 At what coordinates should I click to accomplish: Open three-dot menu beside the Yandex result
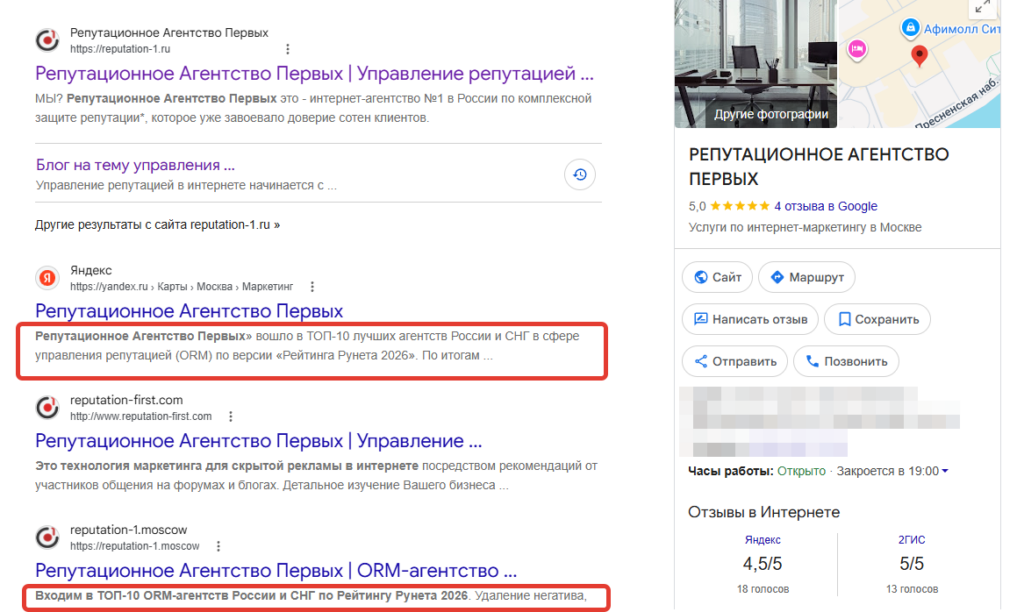click(312, 287)
